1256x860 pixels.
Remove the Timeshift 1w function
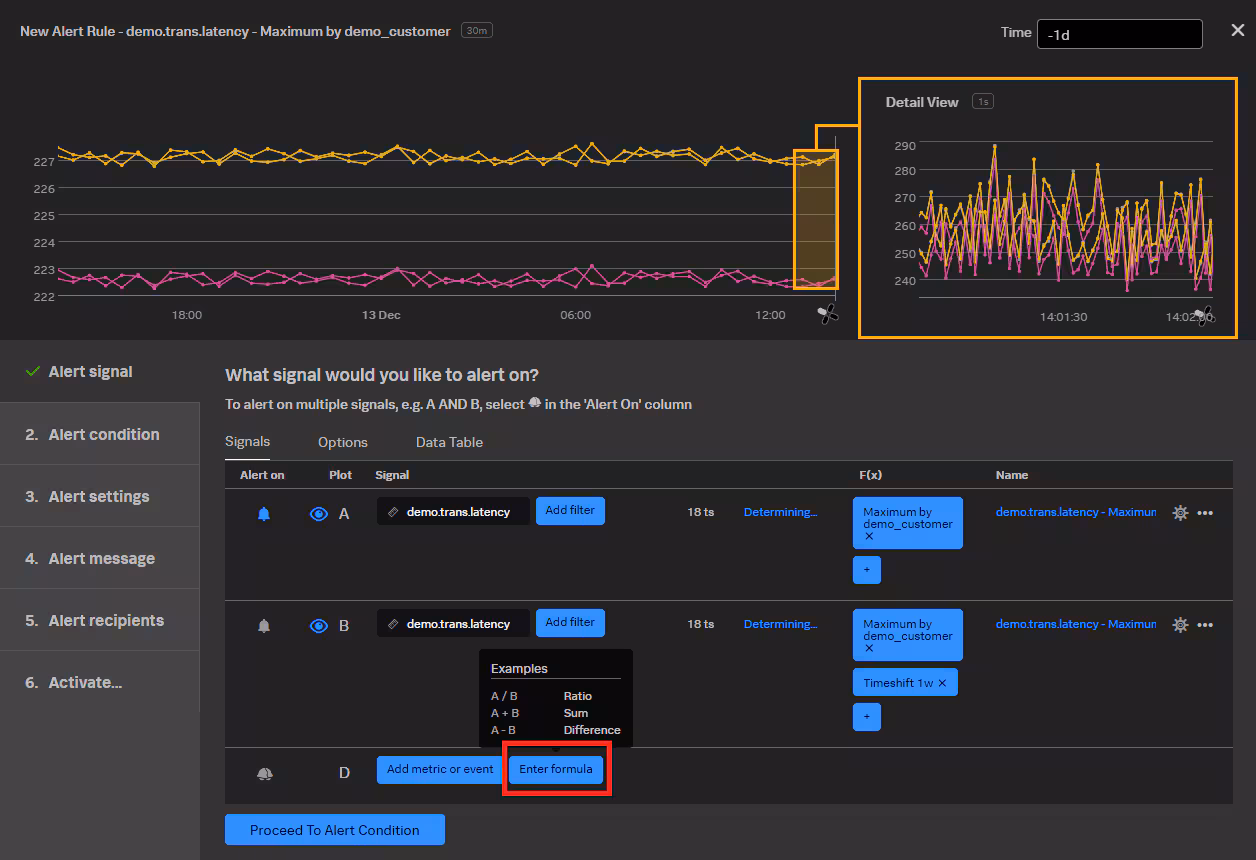(942, 683)
